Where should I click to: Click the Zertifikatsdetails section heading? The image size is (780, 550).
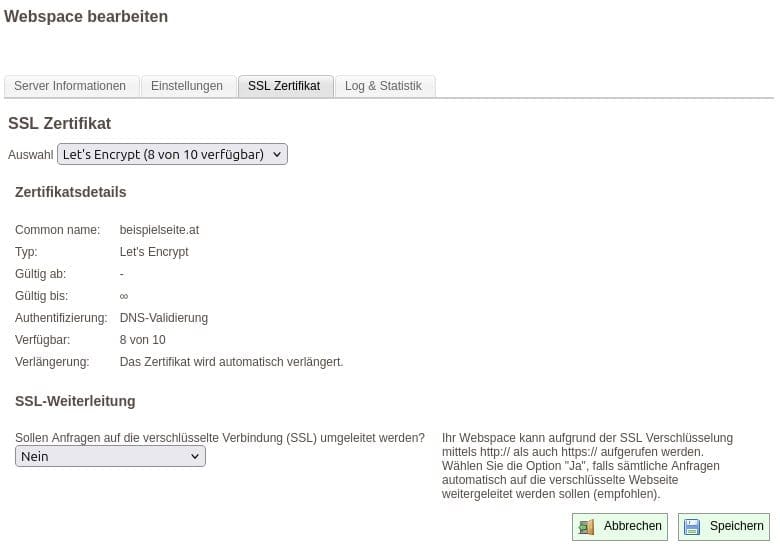[x=71, y=192]
